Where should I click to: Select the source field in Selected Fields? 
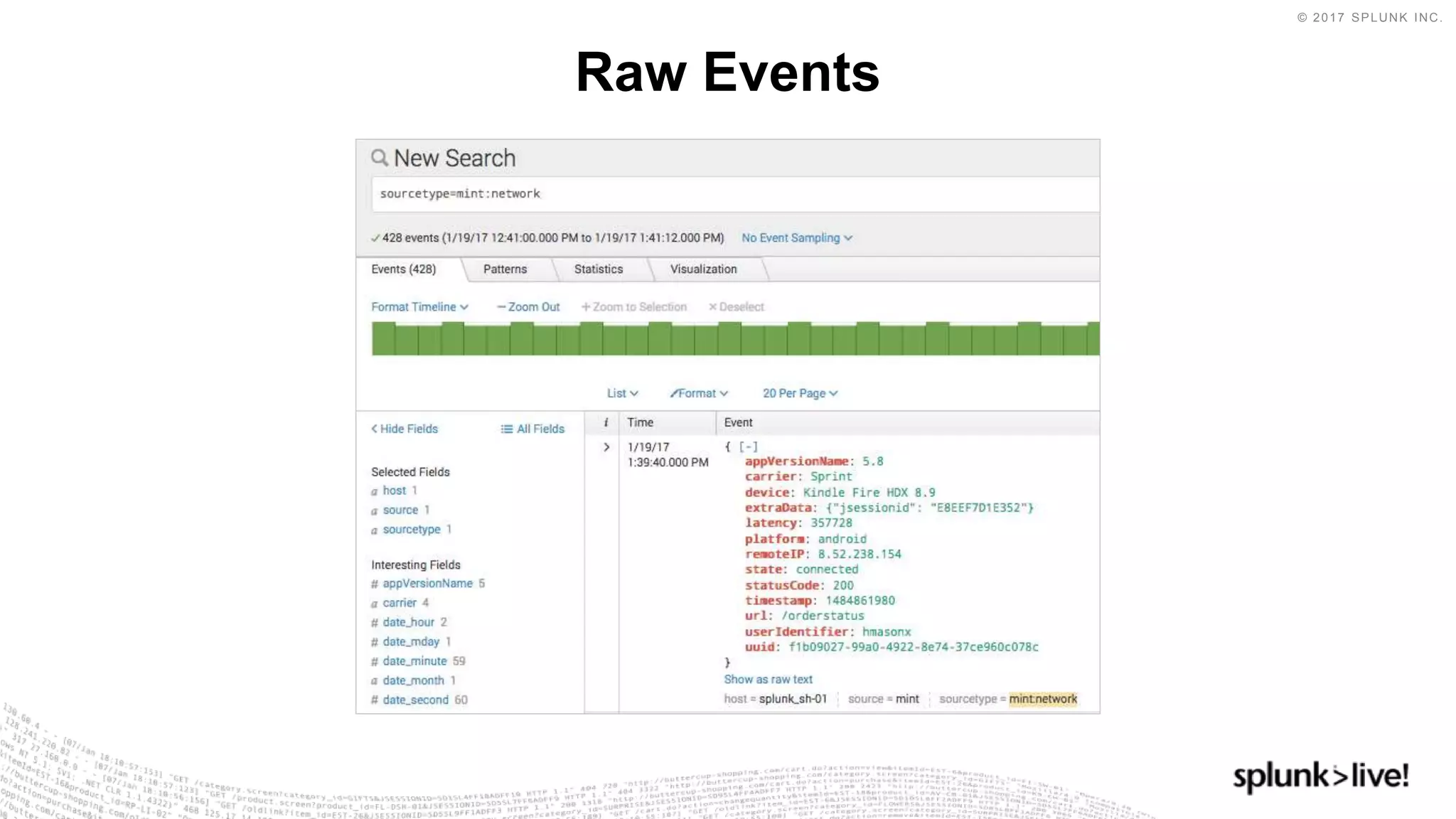coord(400,510)
